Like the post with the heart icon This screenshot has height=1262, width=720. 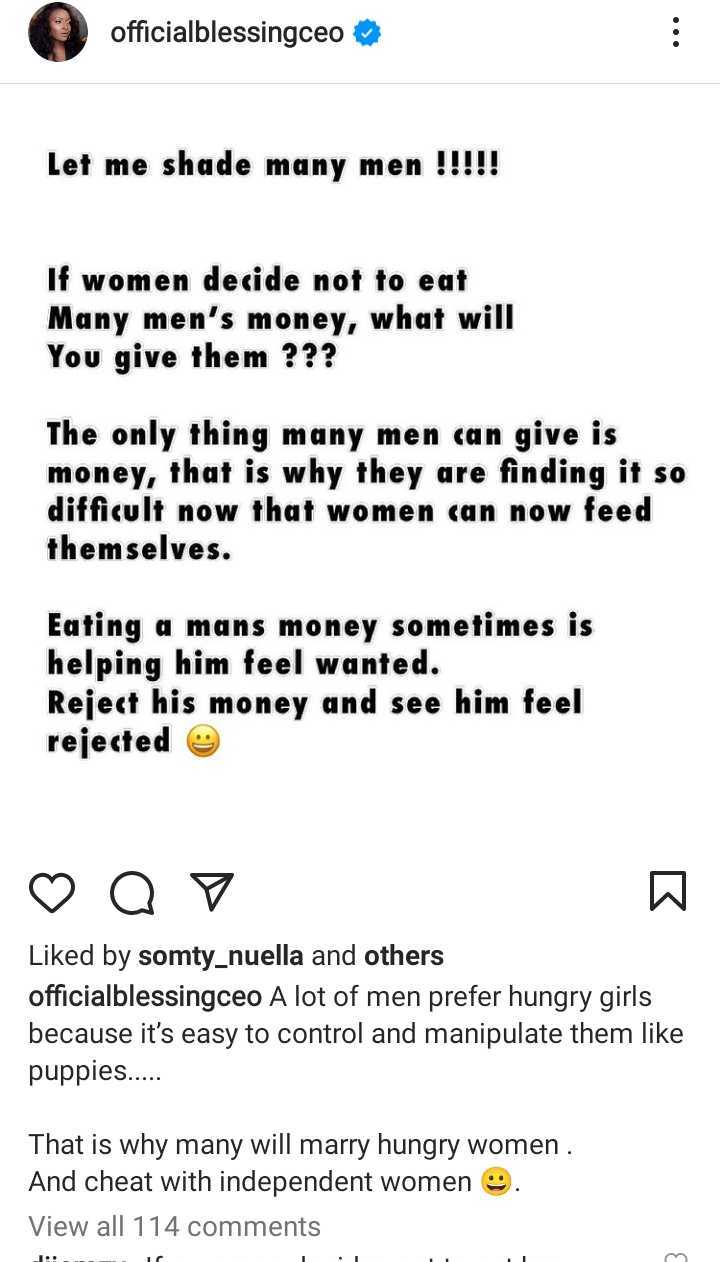click(52, 892)
